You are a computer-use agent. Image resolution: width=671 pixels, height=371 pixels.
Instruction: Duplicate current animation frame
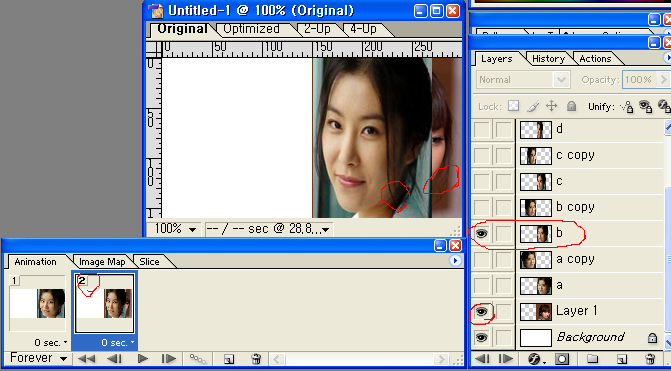click(x=229, y=359)
